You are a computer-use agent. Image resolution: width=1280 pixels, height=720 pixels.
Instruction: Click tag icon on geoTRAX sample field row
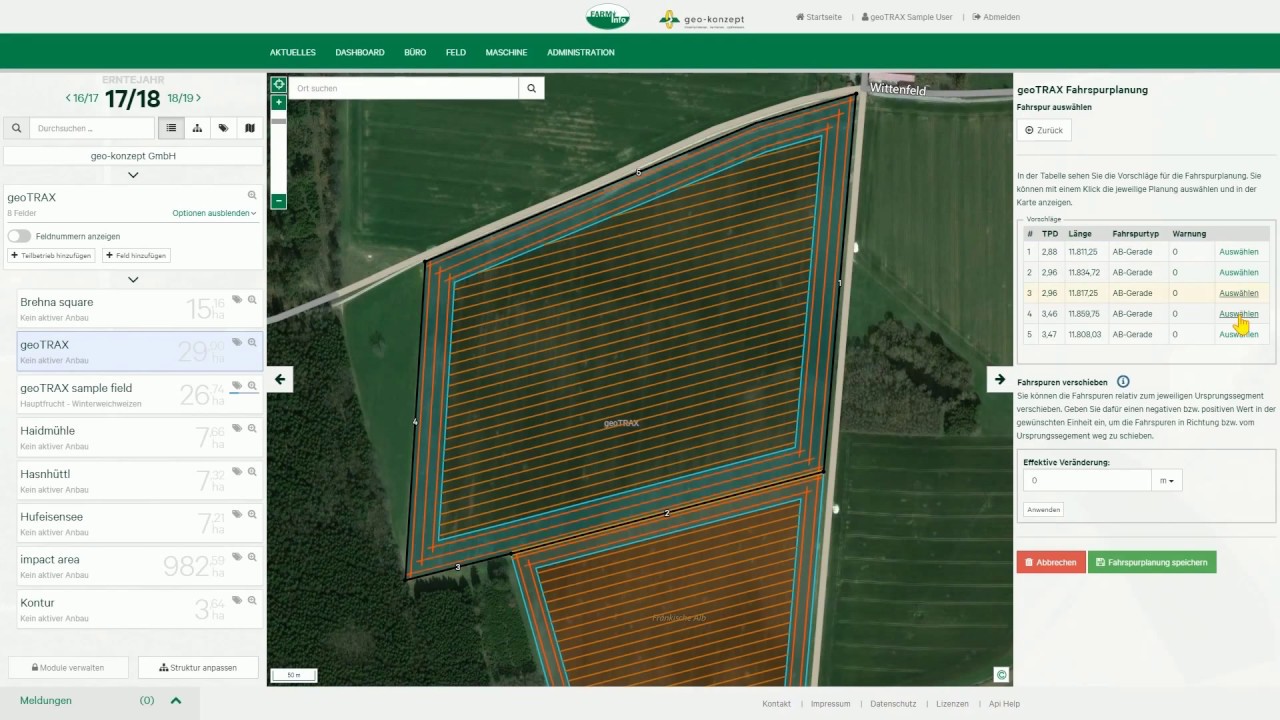coord(237,385)
